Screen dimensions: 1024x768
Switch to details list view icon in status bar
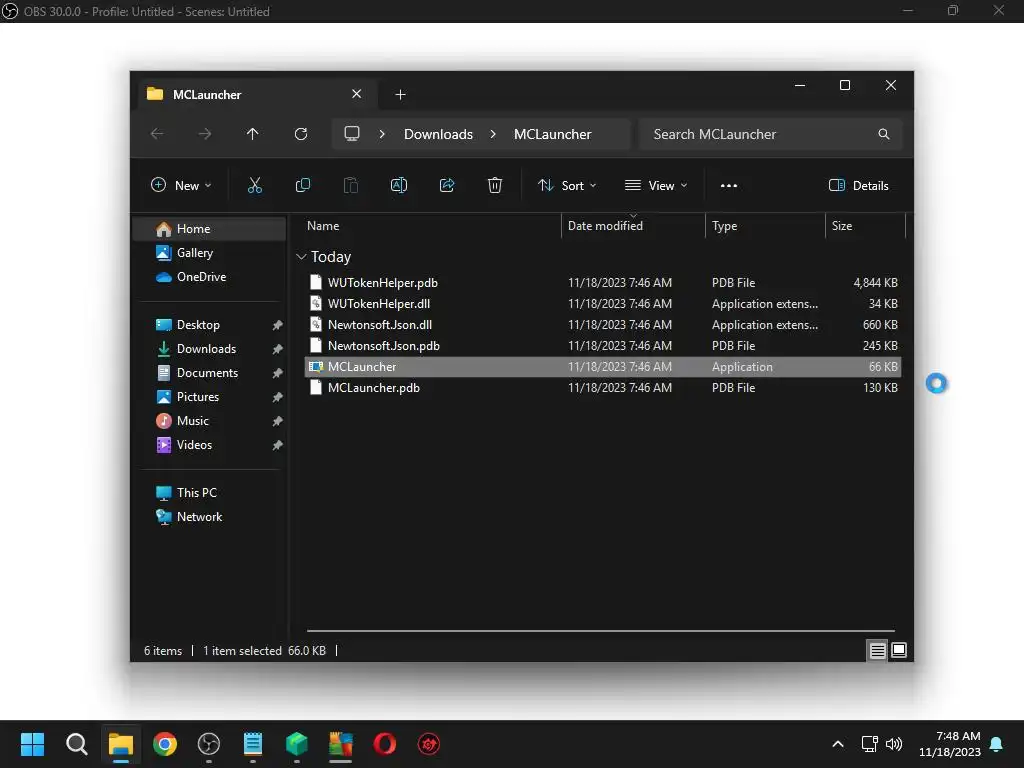(x=877, y=650)
